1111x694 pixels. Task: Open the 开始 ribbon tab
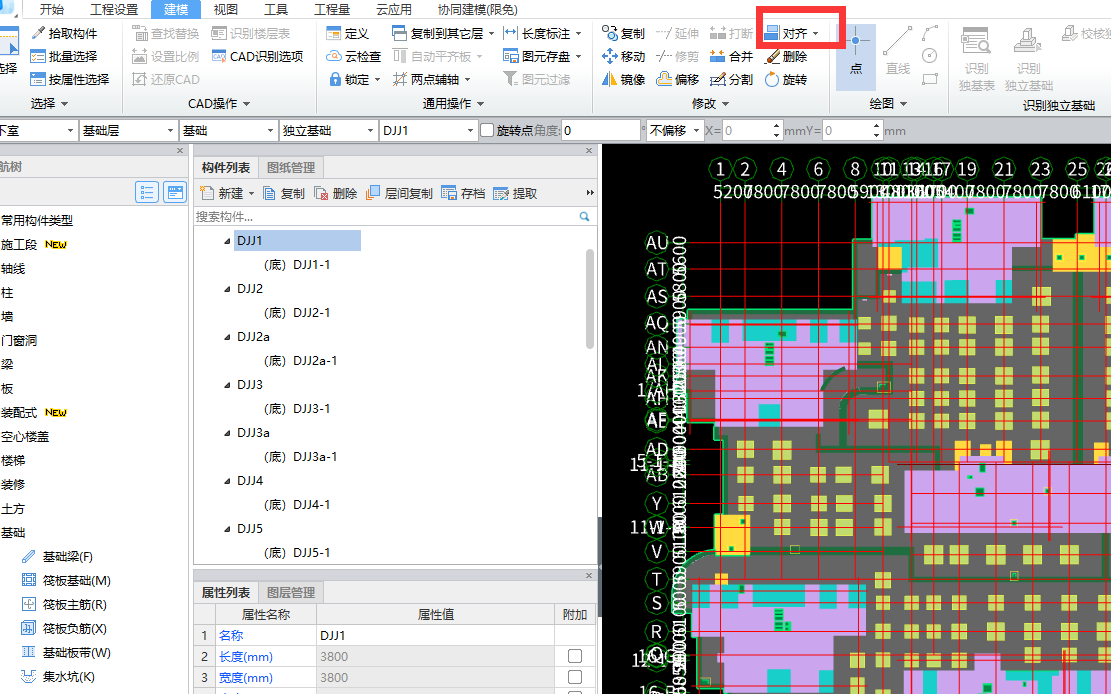click(x=52, y=9)
